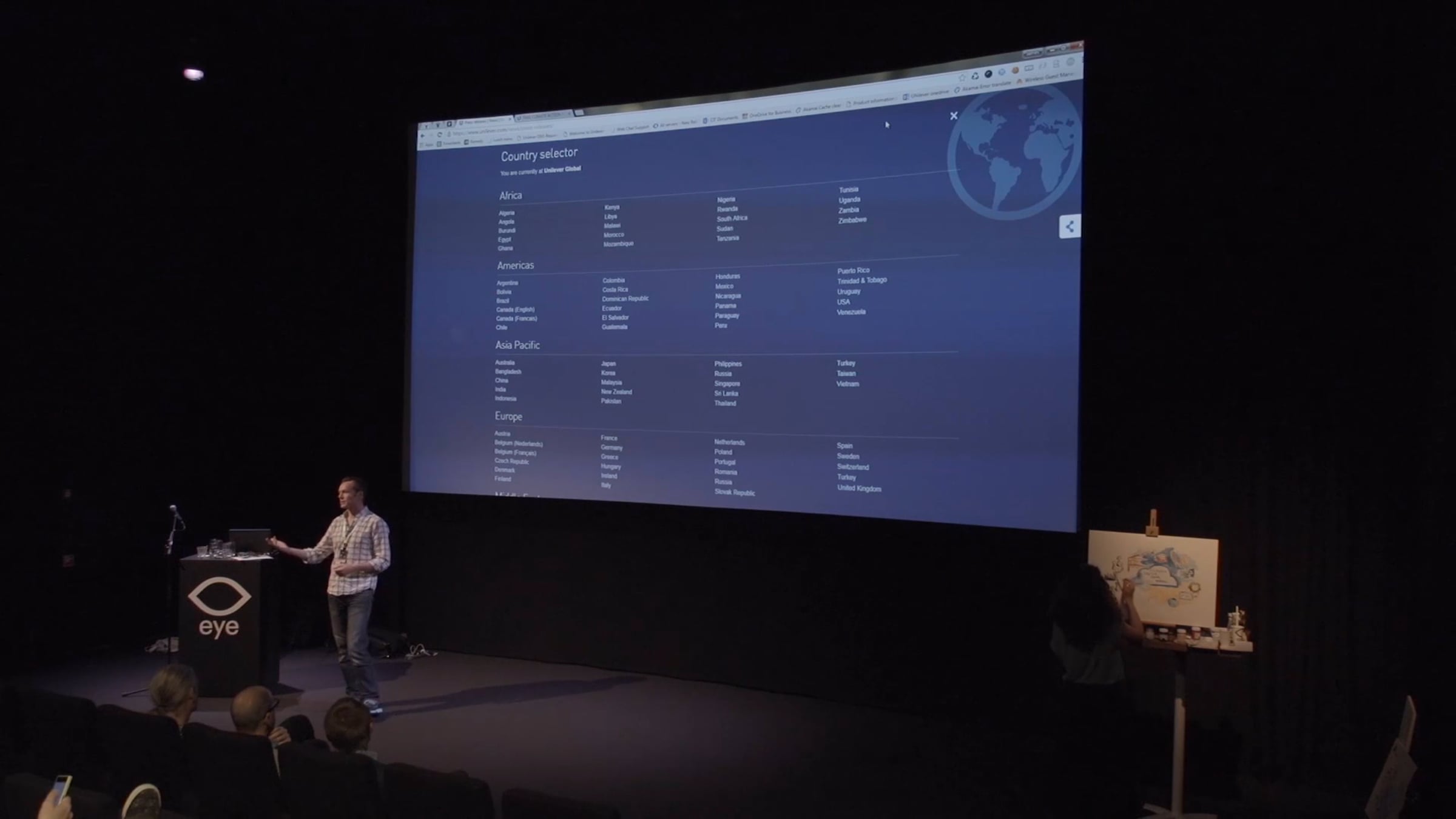Viewport: 1456px width, 819px height.
Task: Open the OneDrive for Business bookmark
Action: (769, 114)
